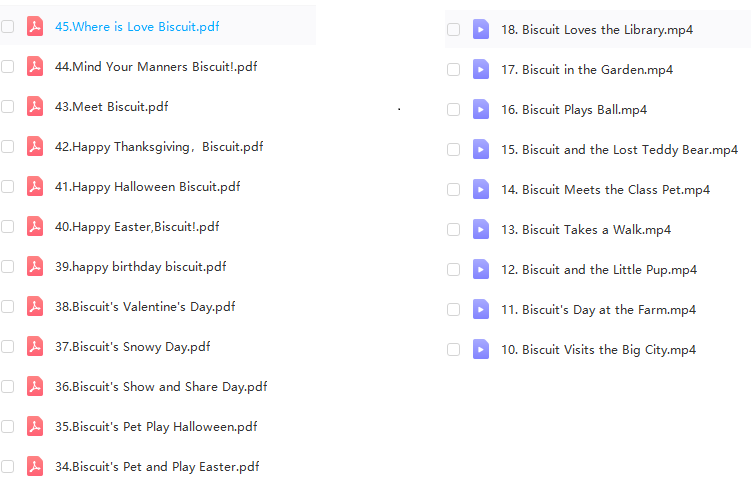Open file name 43.Meet Biscuit.pdf

[112, 107]
